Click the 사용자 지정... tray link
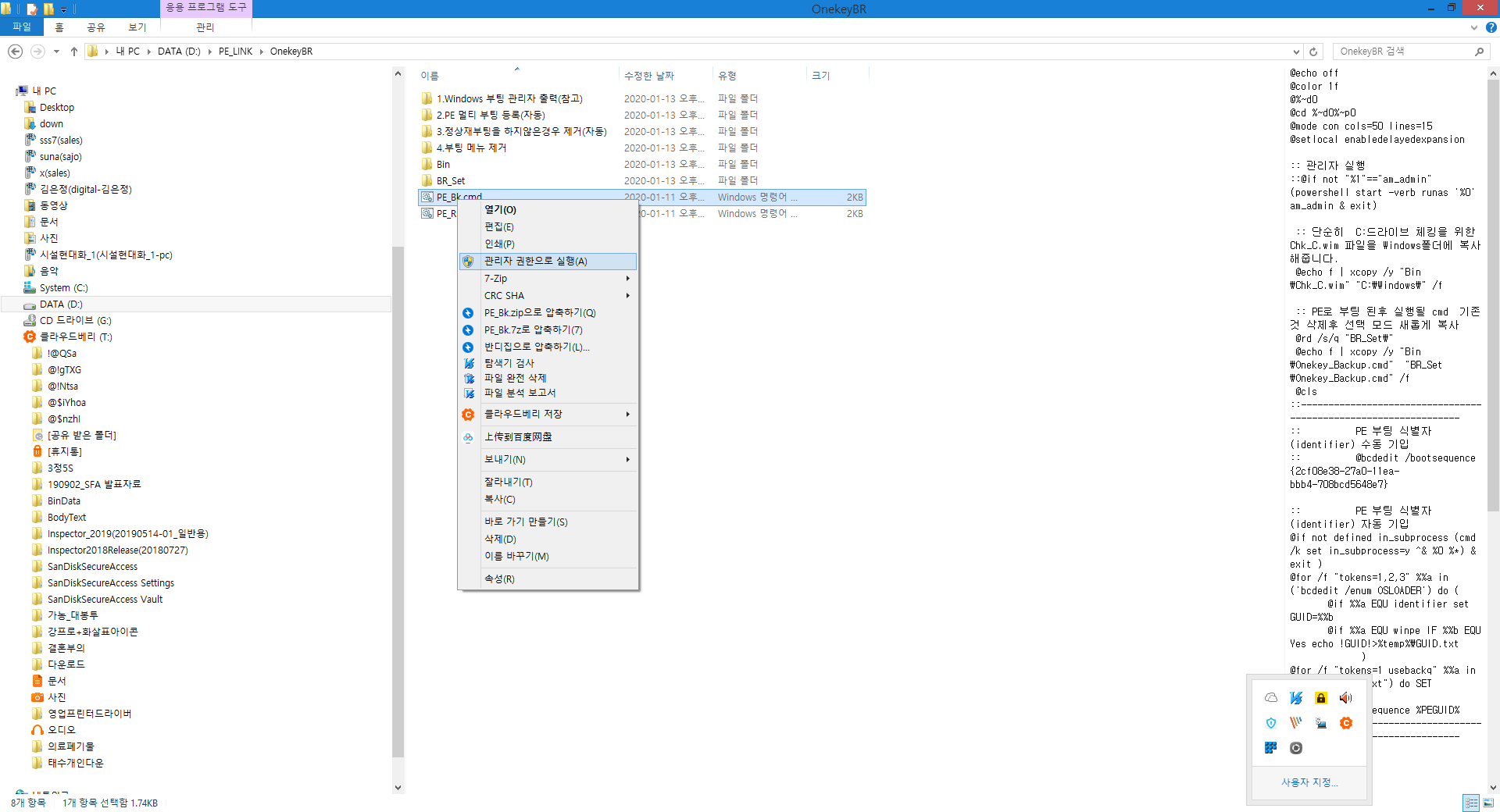1500x812 pixels. [x=1309, y=782]
